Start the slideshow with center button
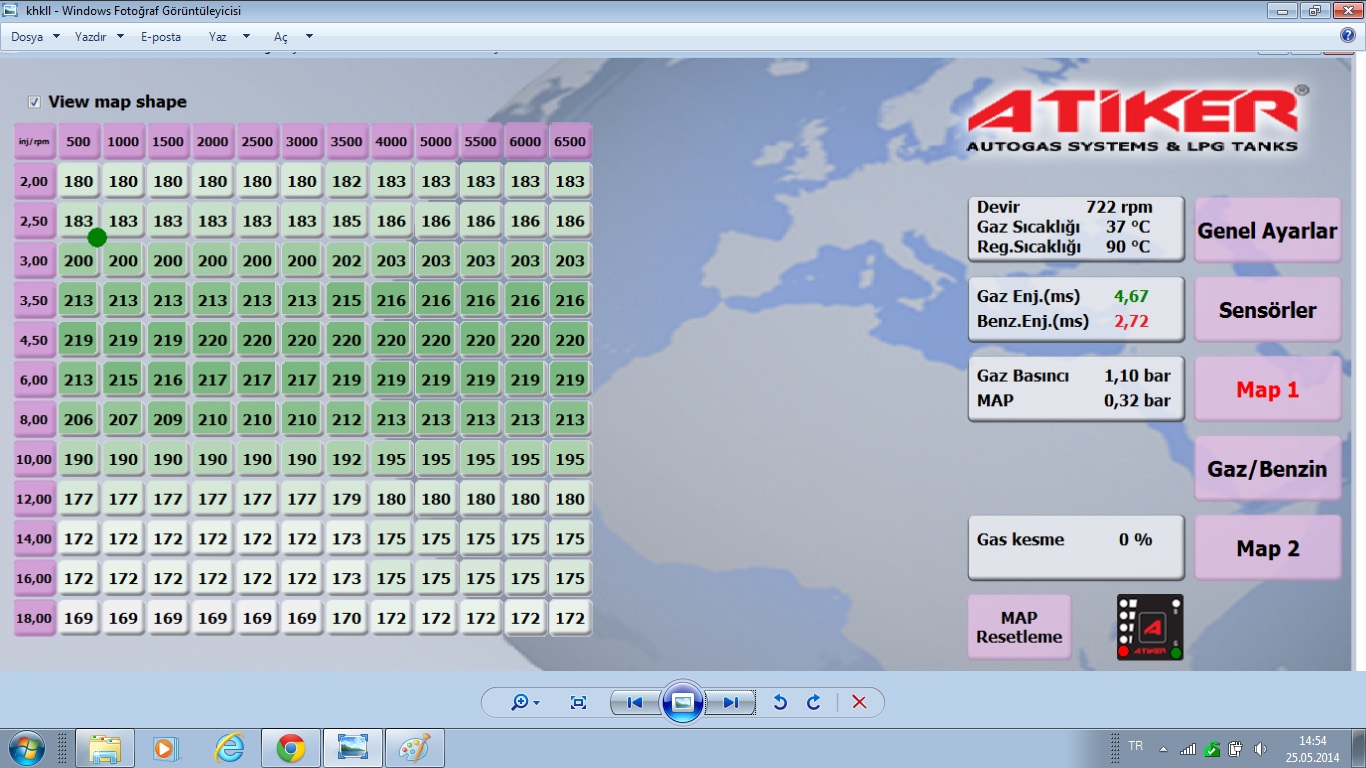The width and height of the screenshot is (1366, 768). coord(682,702)
